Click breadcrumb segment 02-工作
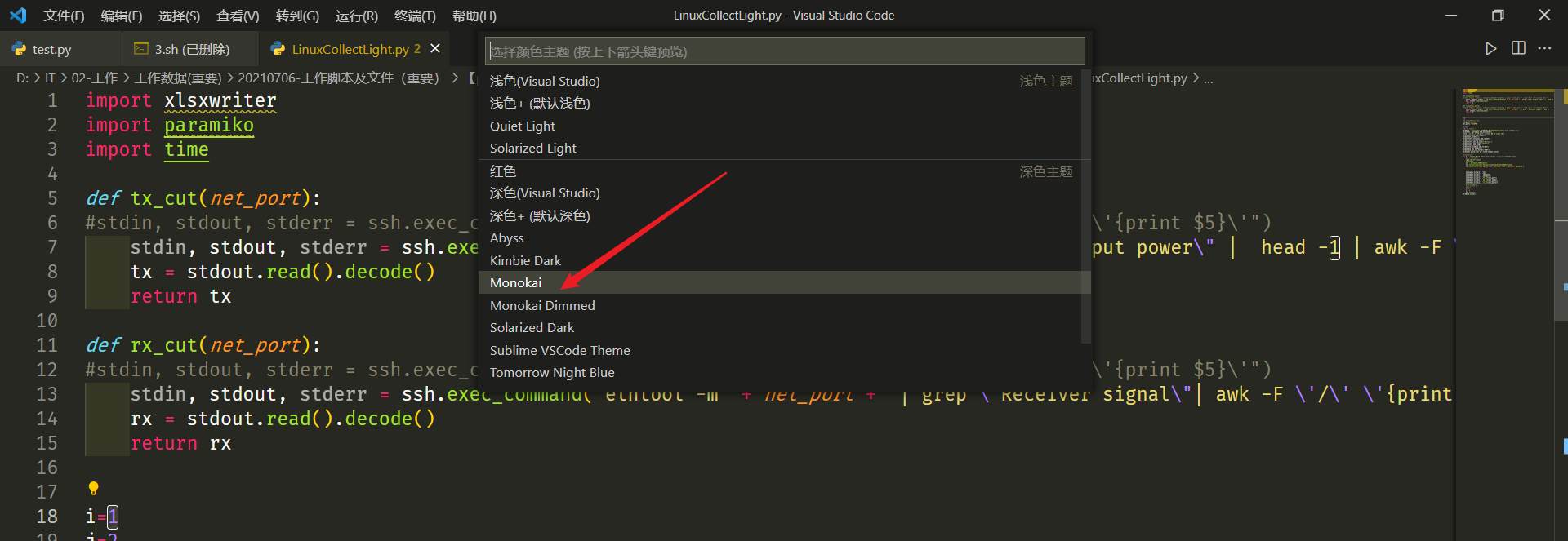Viewport: 1568px width, 541px height. click(95, 78)
